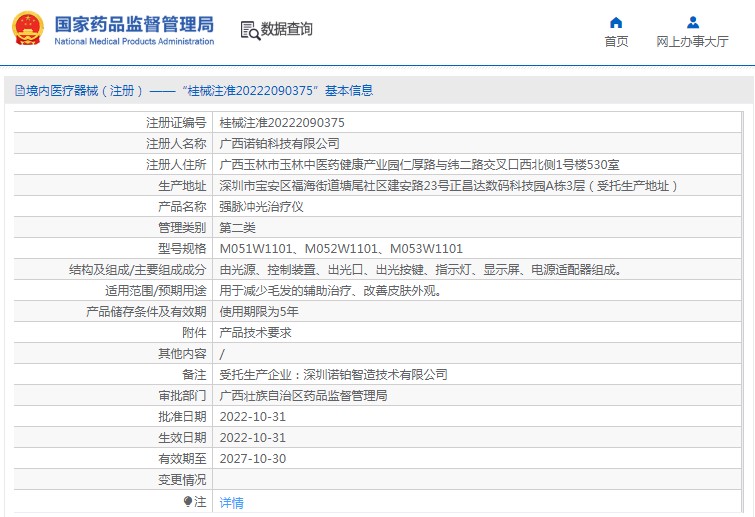Click National Medical Products Administration text
755x517 pixels.
134,41
